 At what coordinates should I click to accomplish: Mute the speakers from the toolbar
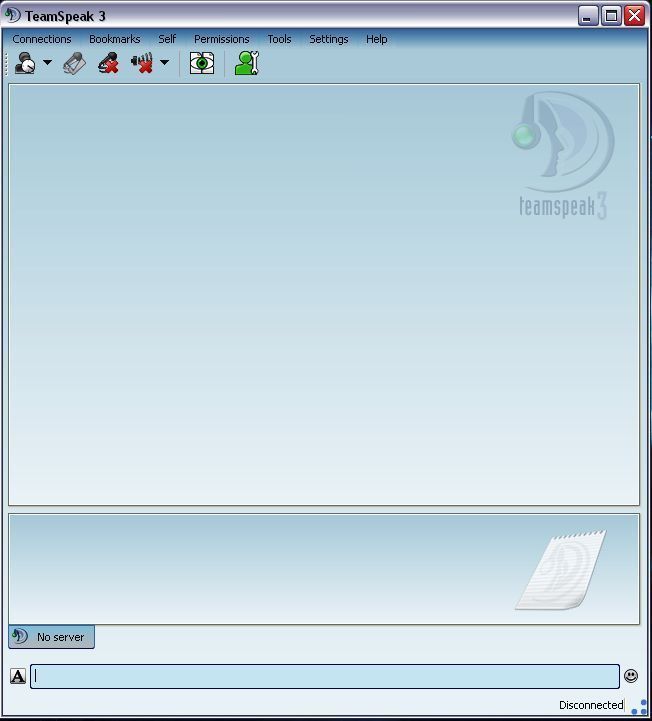point(142,64)
